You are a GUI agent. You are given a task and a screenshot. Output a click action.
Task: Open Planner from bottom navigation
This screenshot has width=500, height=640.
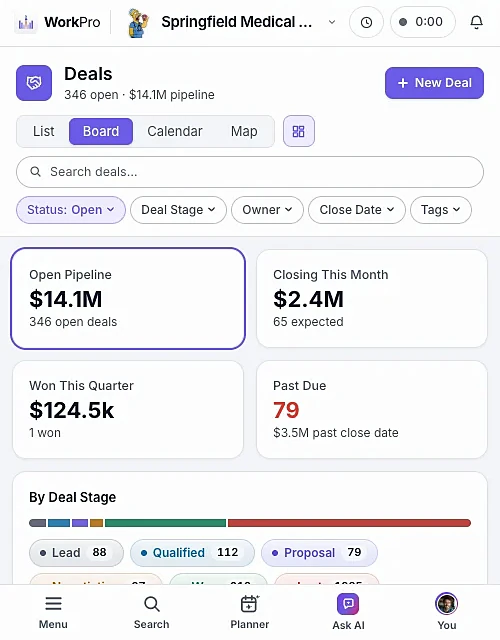(x=249, y=612)
